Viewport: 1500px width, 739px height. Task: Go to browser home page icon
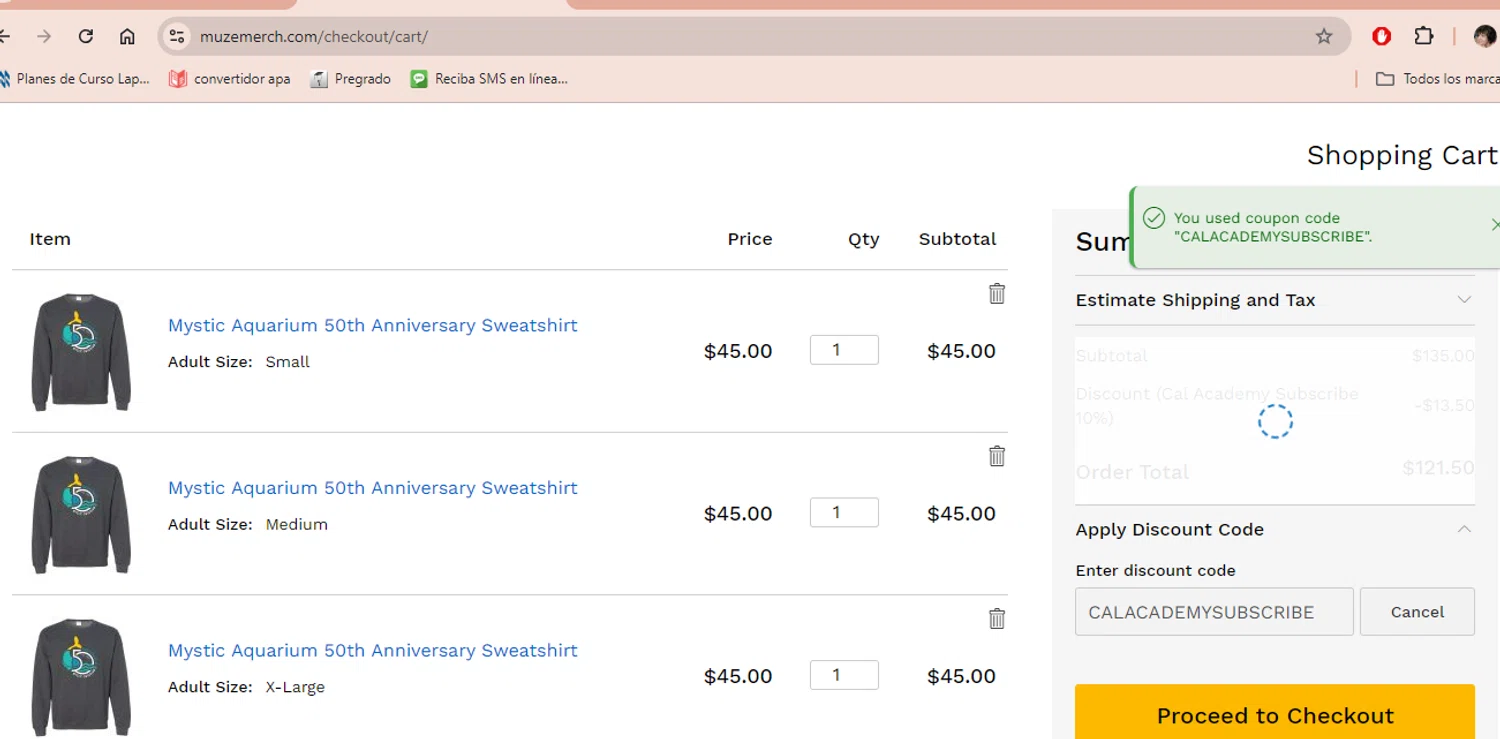click(x=127, y=36)
